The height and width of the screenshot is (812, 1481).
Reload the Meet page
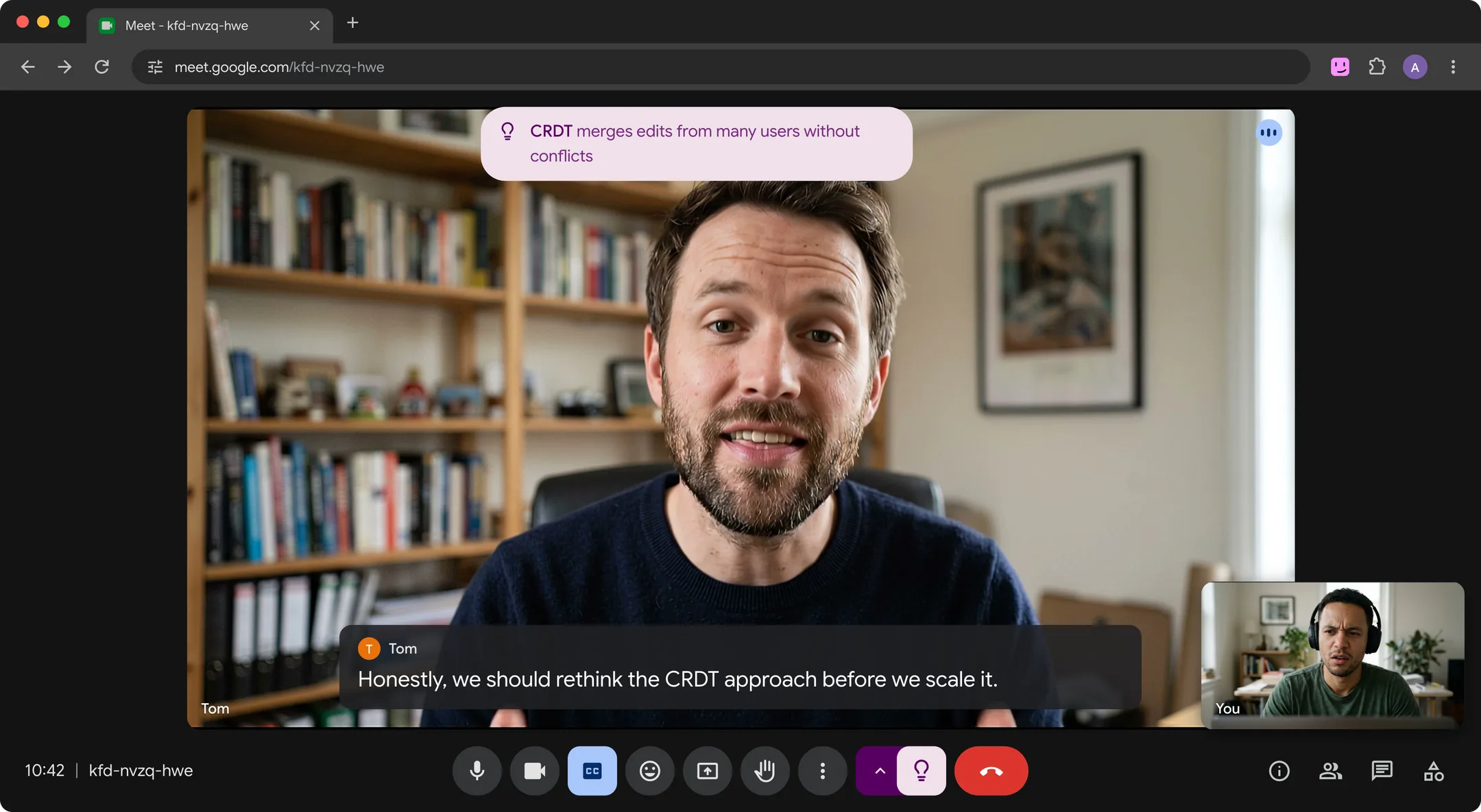[x=101, y=67]
